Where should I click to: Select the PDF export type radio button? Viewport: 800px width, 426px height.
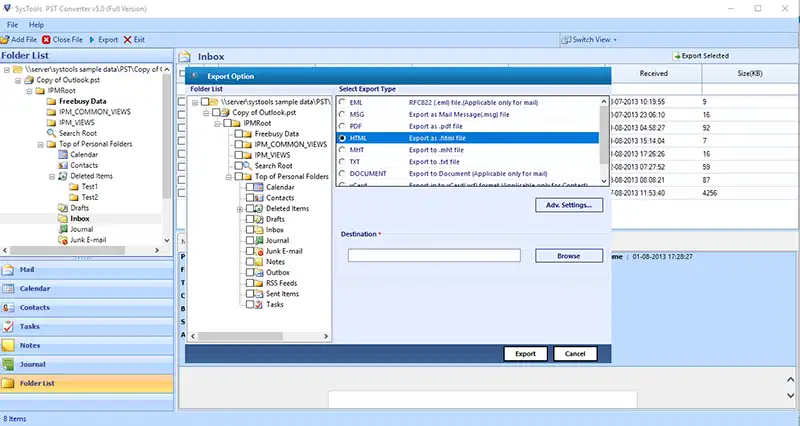(342, 126)
